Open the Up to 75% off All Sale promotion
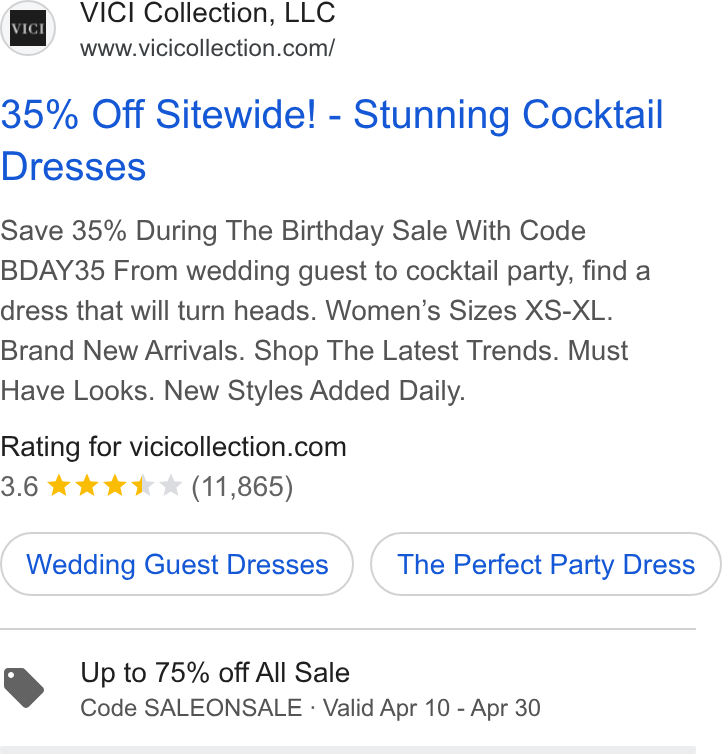Image resolution: width=722 pixels, height=754 pixels. (215, 672)
